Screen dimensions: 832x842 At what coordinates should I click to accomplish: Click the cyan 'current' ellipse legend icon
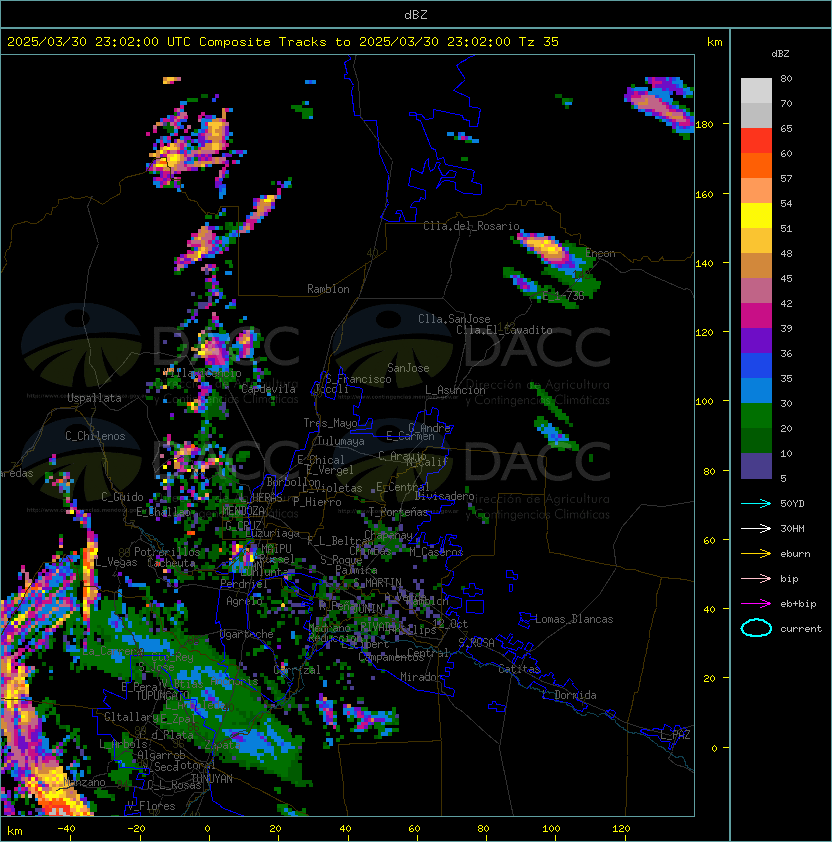(756, 628)
